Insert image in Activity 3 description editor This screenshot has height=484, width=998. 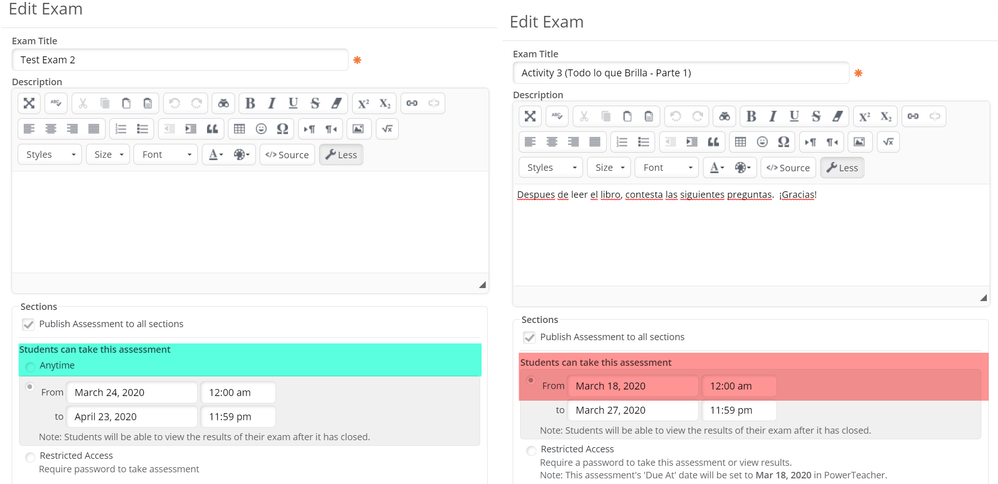click(x=859, y=142)
